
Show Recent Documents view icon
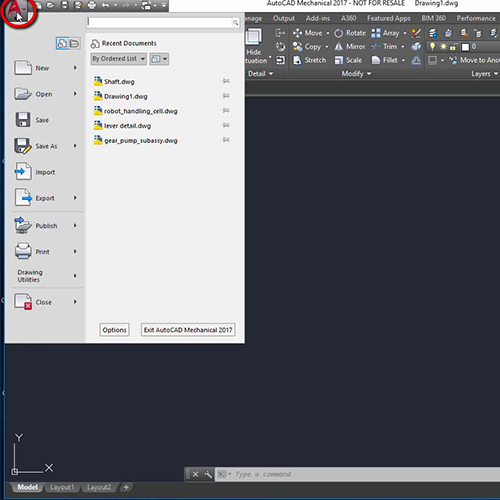(62, 43)
